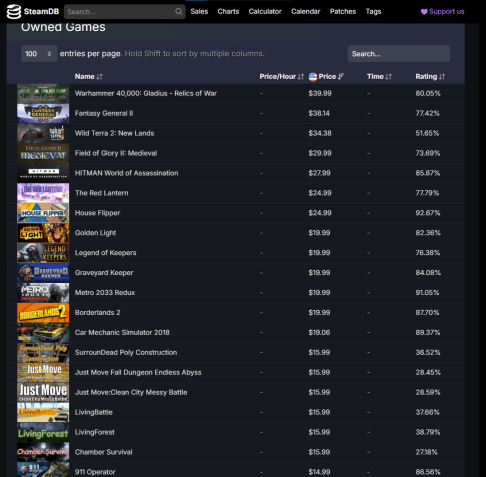486x477 pixels.
Task: Open the Tags page
Action: [x=373, y=12]
